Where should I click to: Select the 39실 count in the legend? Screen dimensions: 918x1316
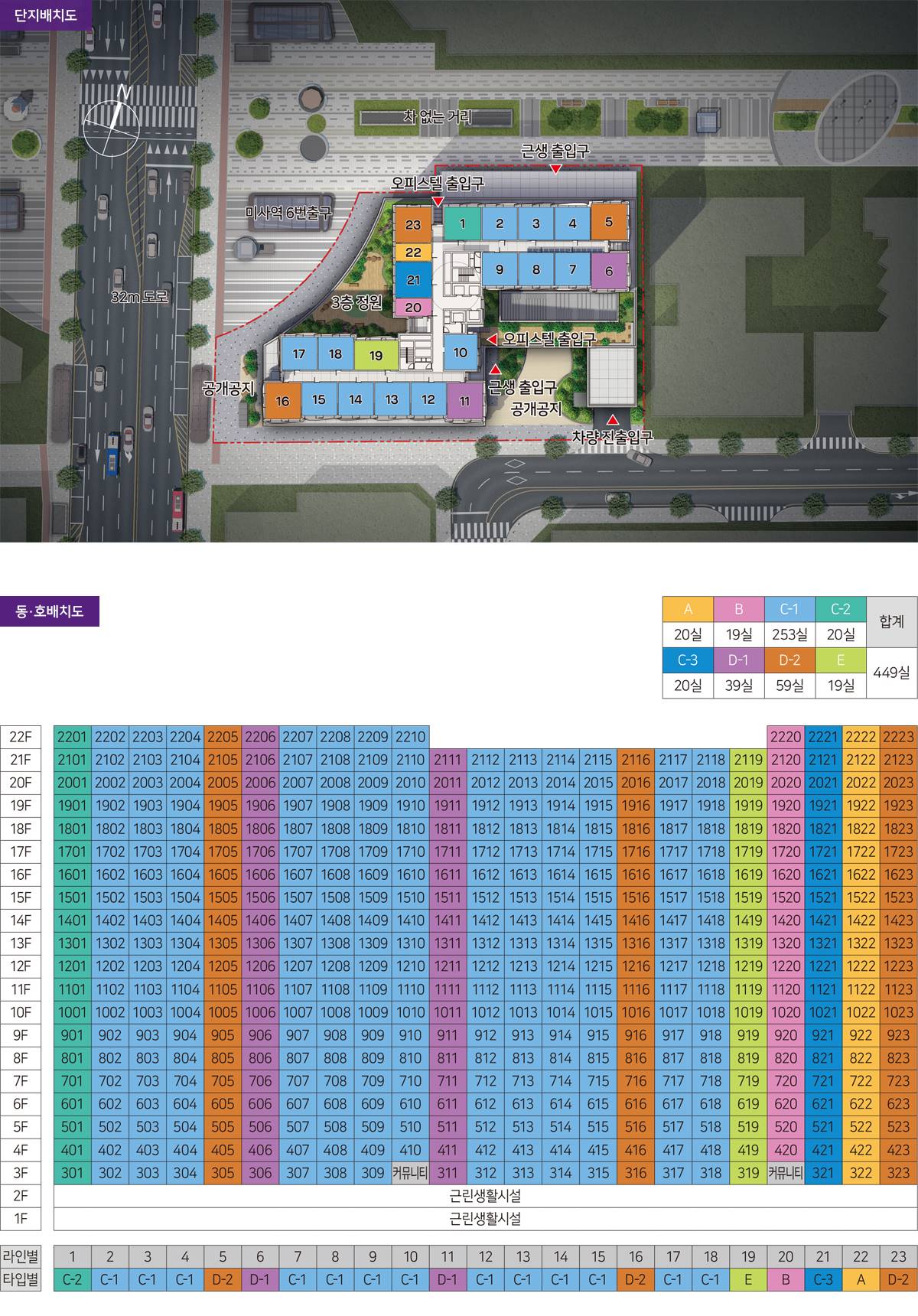pos(738,686)
